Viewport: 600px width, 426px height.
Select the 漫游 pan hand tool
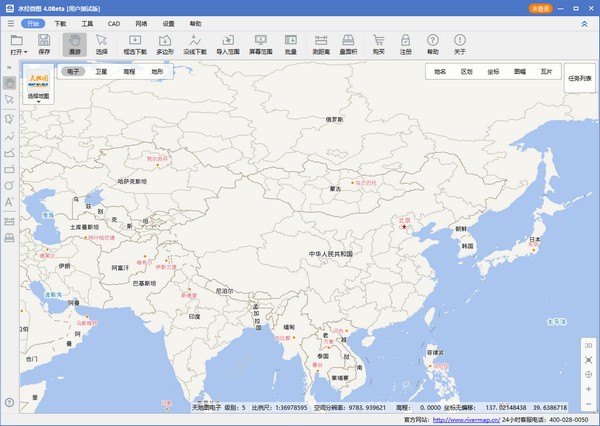click(74, 43)
